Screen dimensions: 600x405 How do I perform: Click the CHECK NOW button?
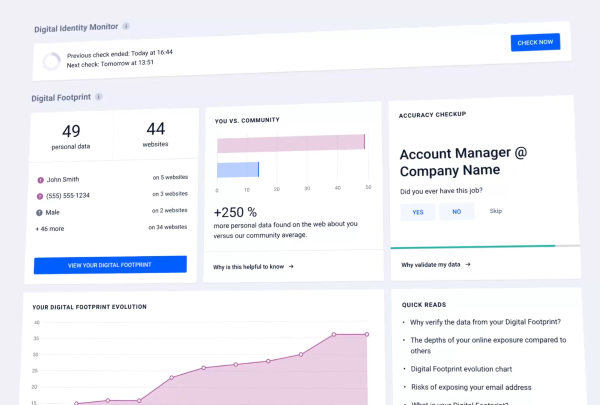(535, 42)
